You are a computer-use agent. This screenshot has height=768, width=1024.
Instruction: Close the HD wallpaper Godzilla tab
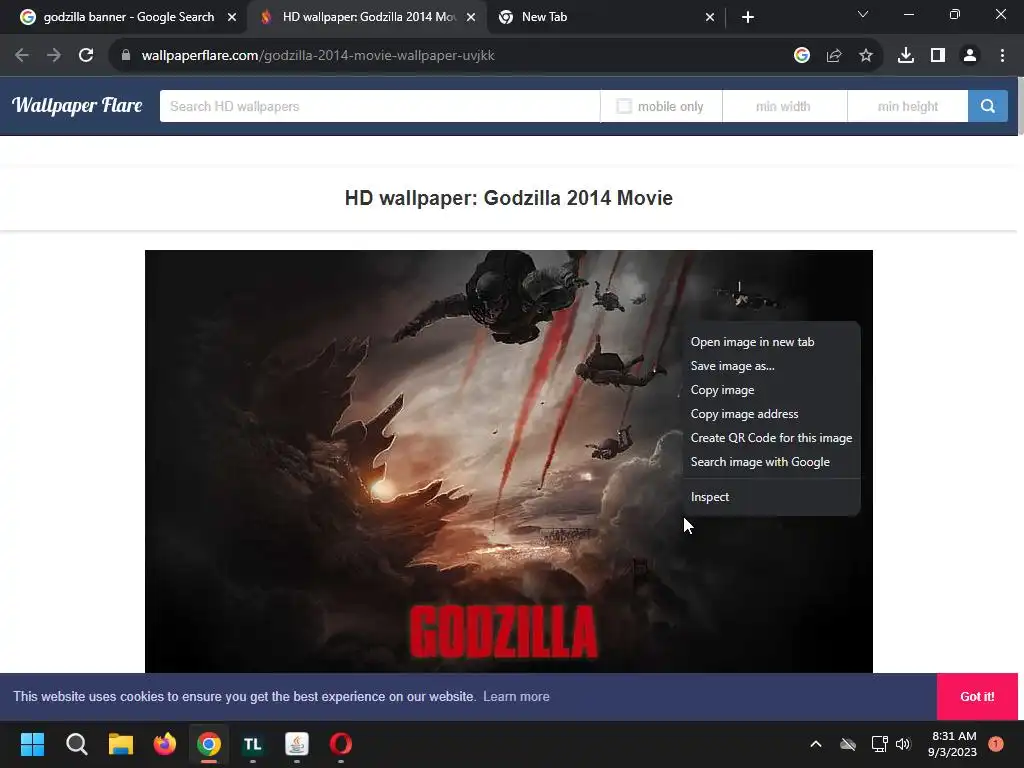point(471,18)
